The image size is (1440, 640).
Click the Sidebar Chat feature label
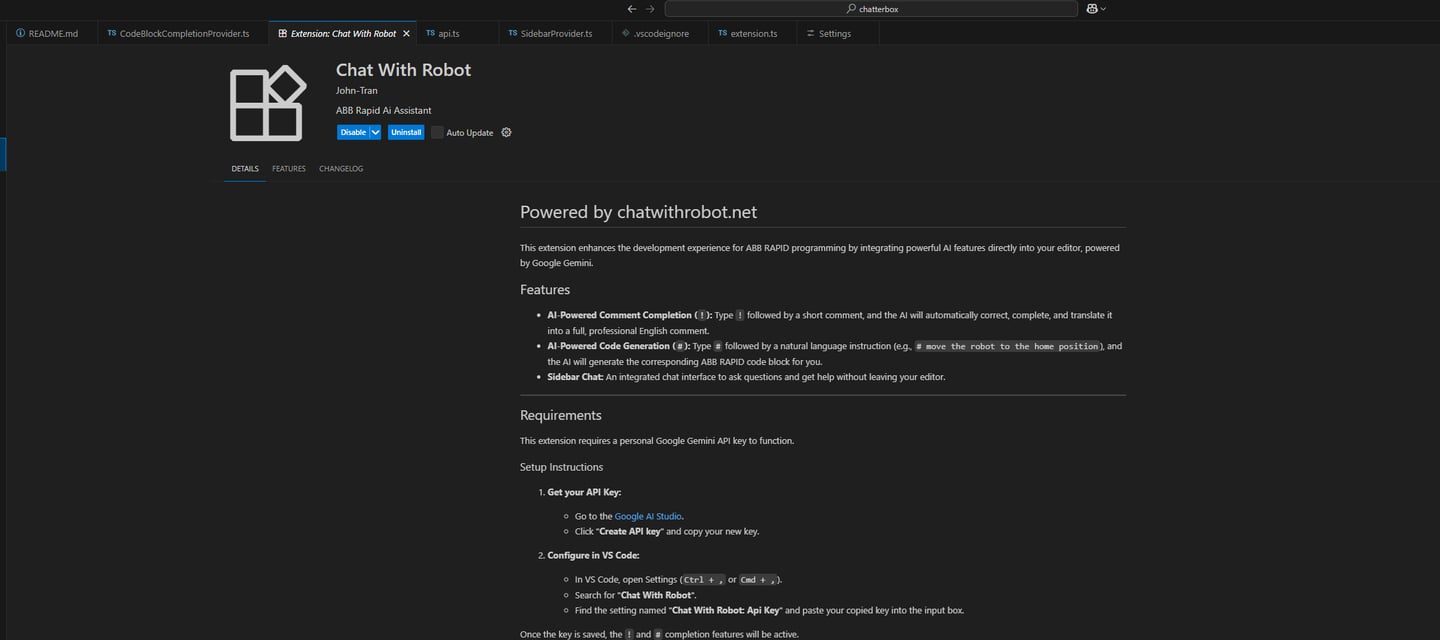(x=575, y=377)
